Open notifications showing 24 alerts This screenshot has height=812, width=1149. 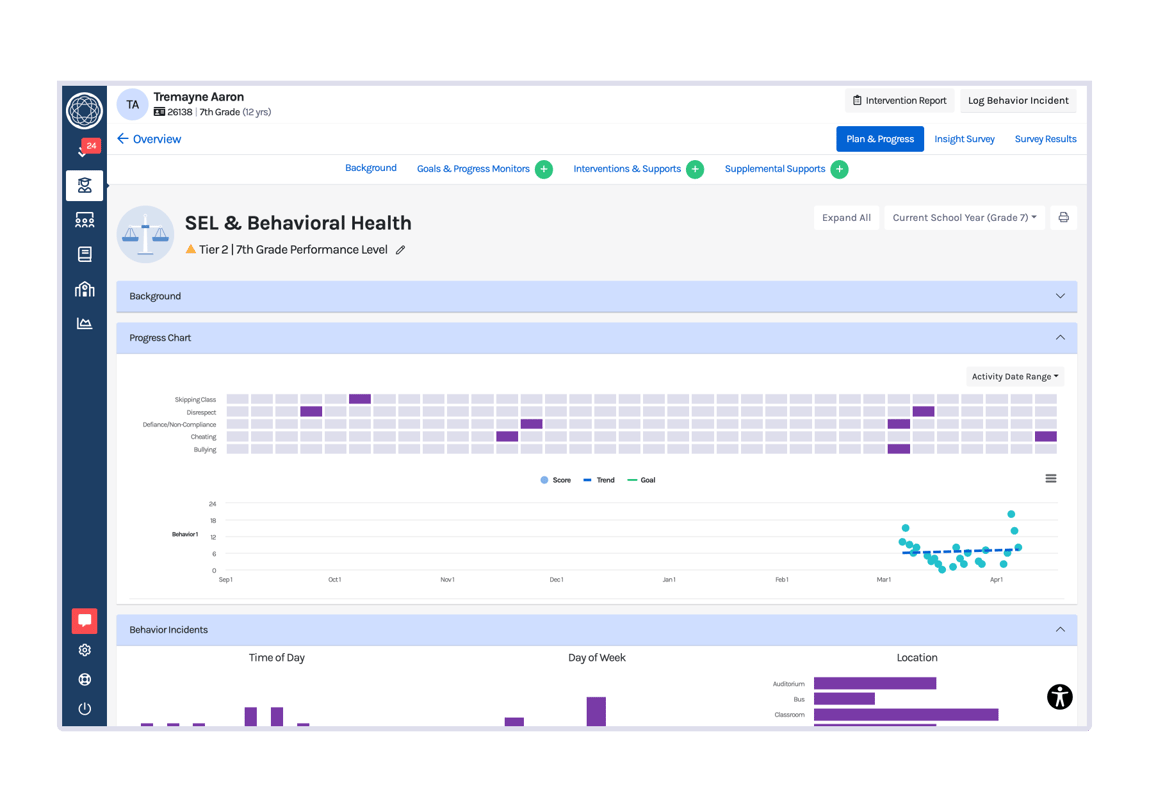pos(85,148)
